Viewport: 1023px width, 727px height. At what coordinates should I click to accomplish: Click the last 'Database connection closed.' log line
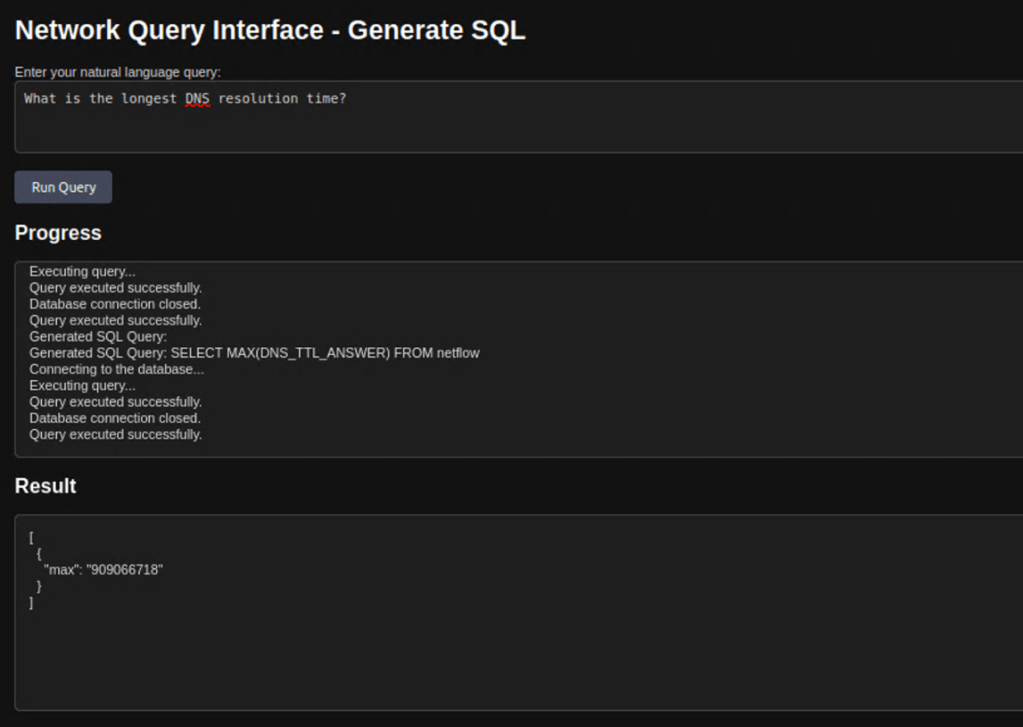[115, 418]
